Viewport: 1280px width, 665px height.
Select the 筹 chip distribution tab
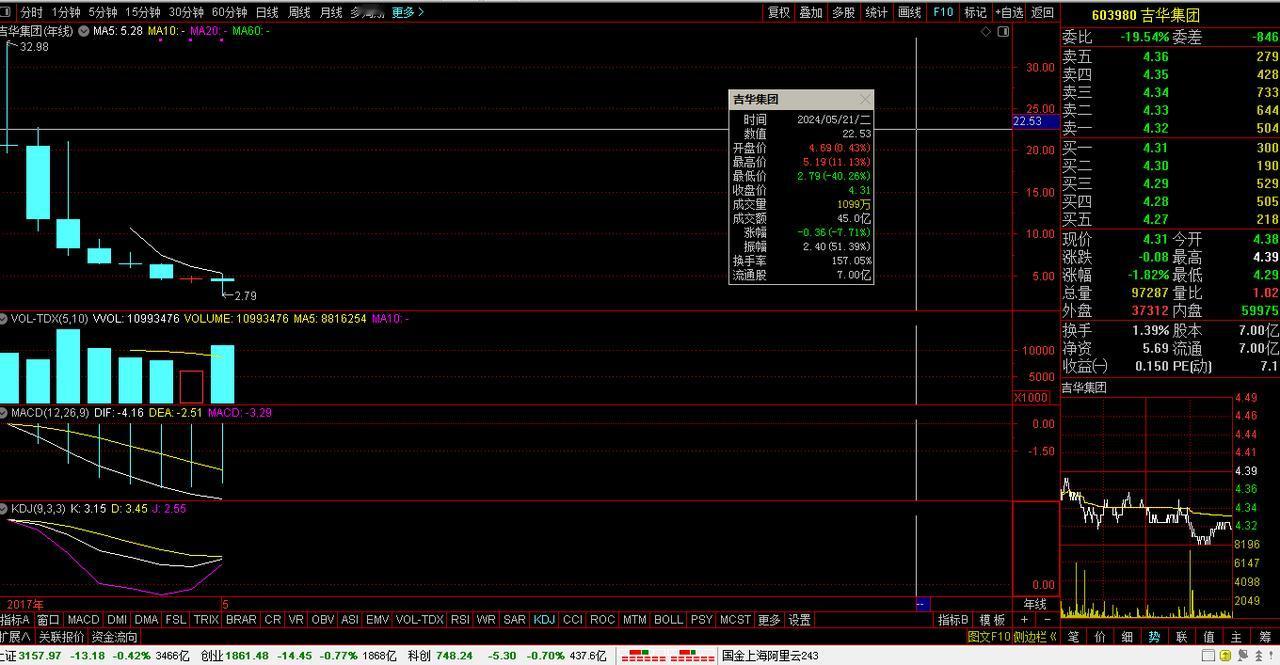coord(1263,637)
